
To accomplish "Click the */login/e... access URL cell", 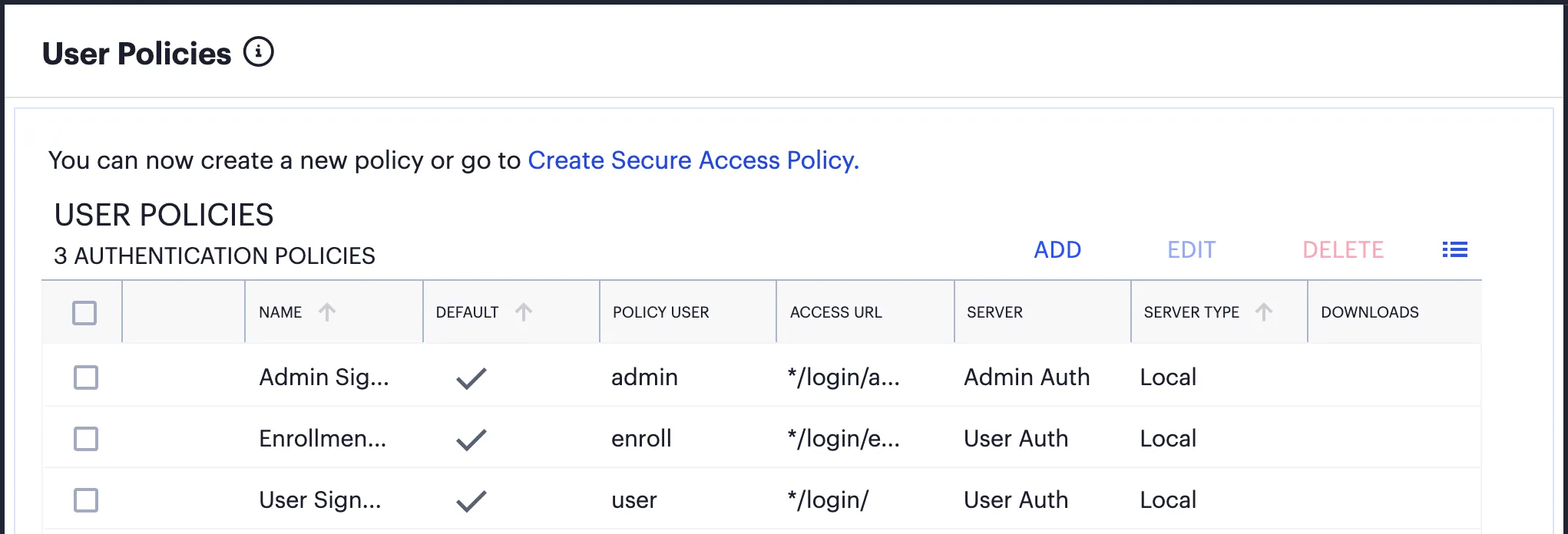I will (844, 439).
